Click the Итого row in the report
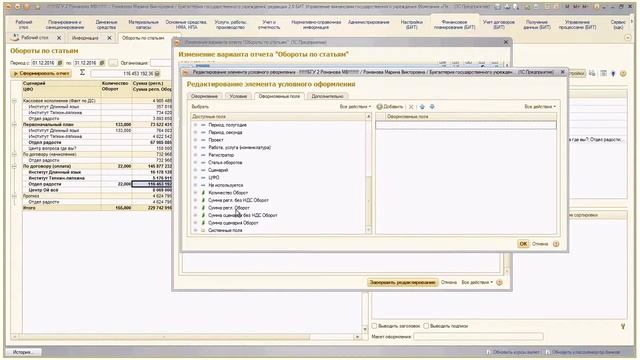Image resolution: width=640 pixels, height=360 pixels. tap(97, 208)
